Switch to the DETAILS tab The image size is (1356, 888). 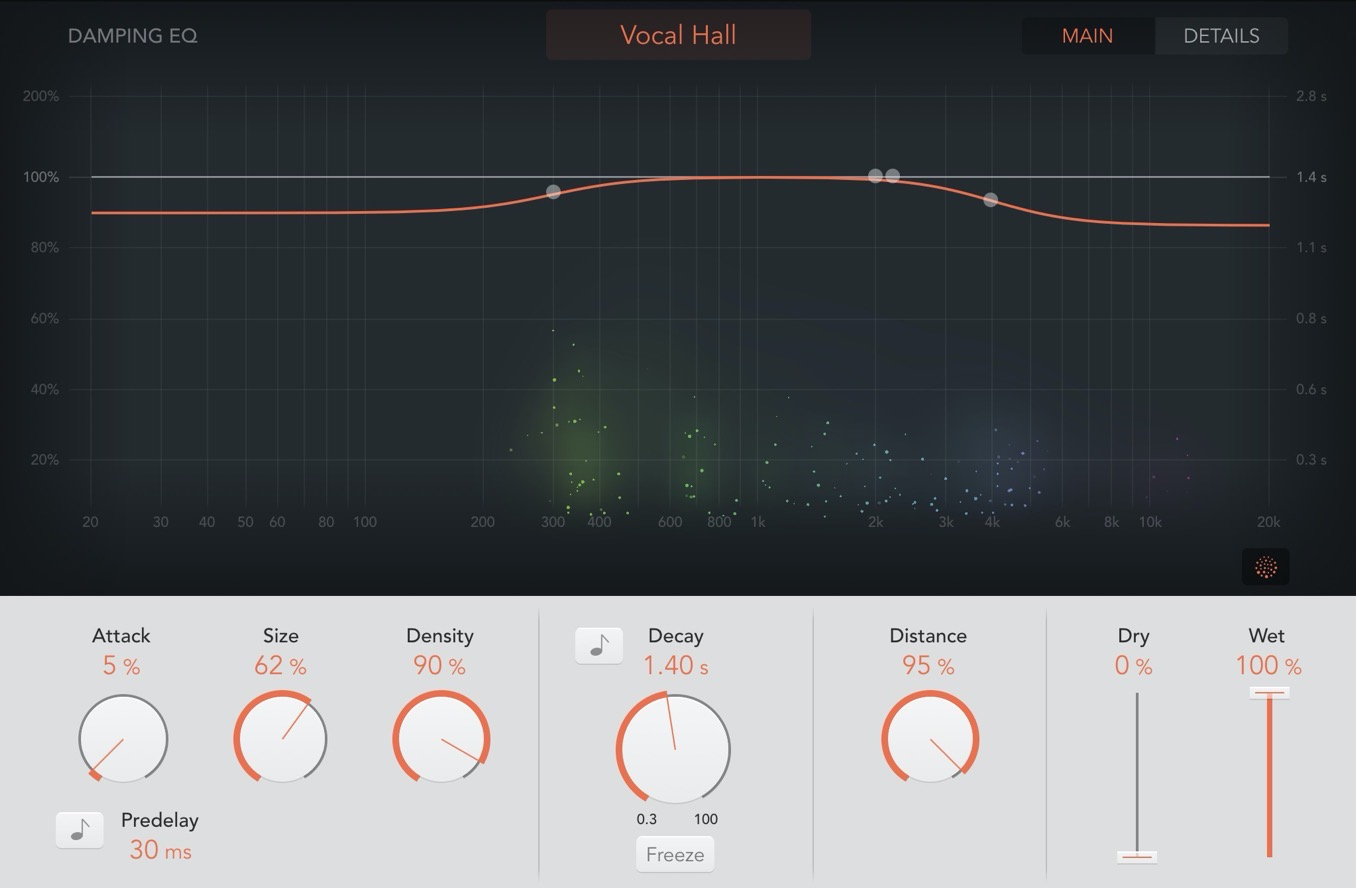(1221, 36)
